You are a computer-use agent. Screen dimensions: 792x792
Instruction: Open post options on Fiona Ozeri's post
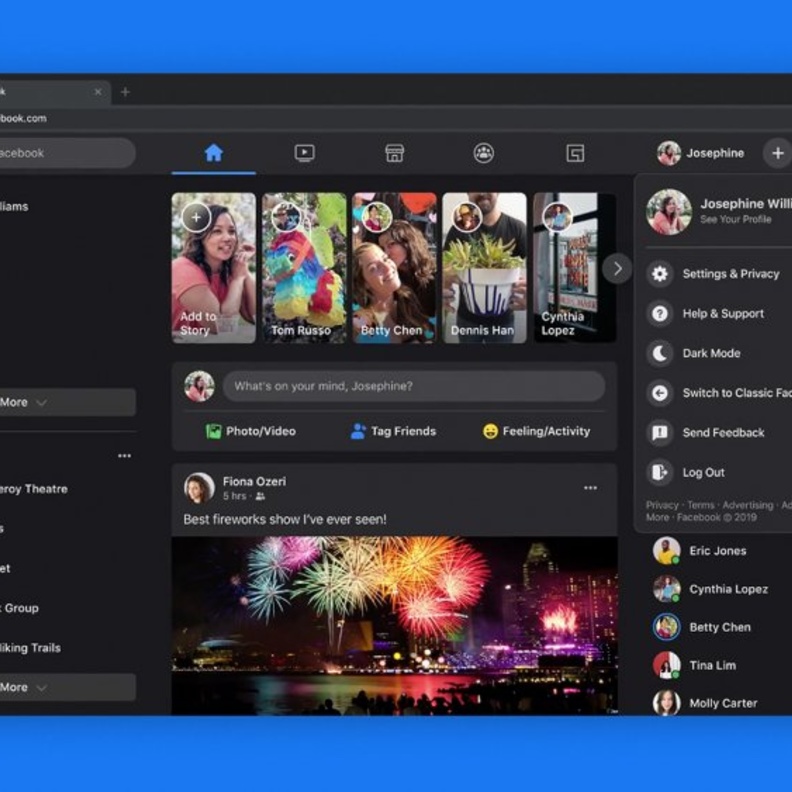pos(590,488)
